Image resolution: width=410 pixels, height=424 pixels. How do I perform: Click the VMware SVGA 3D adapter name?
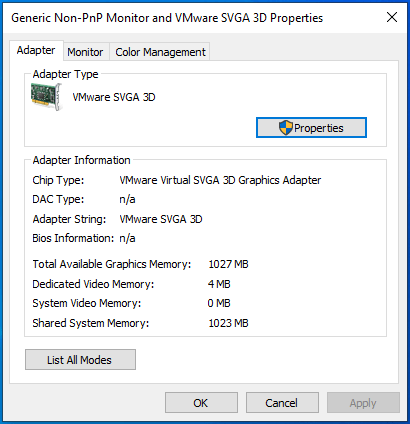114,97
